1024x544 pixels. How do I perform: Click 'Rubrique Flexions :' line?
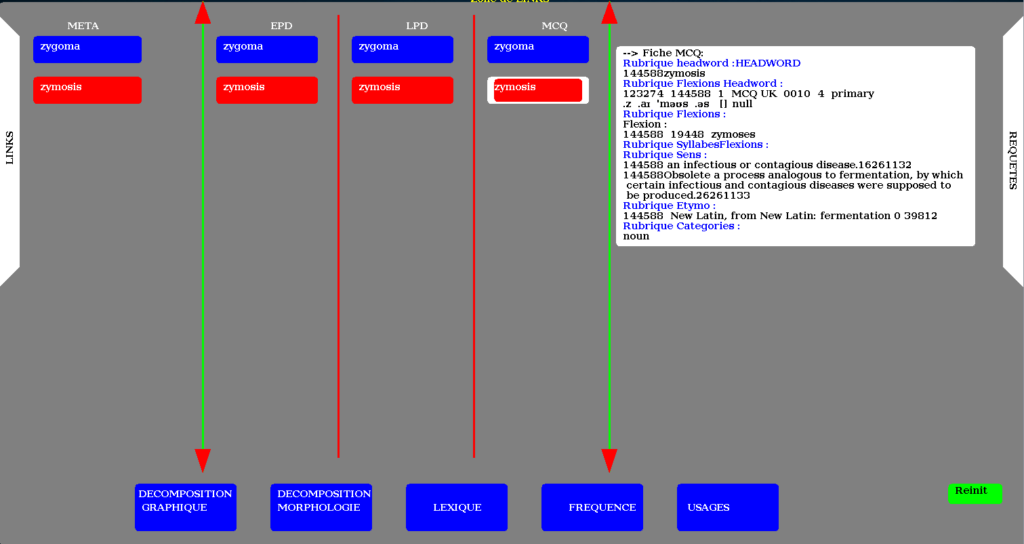[x=674, y=114]
